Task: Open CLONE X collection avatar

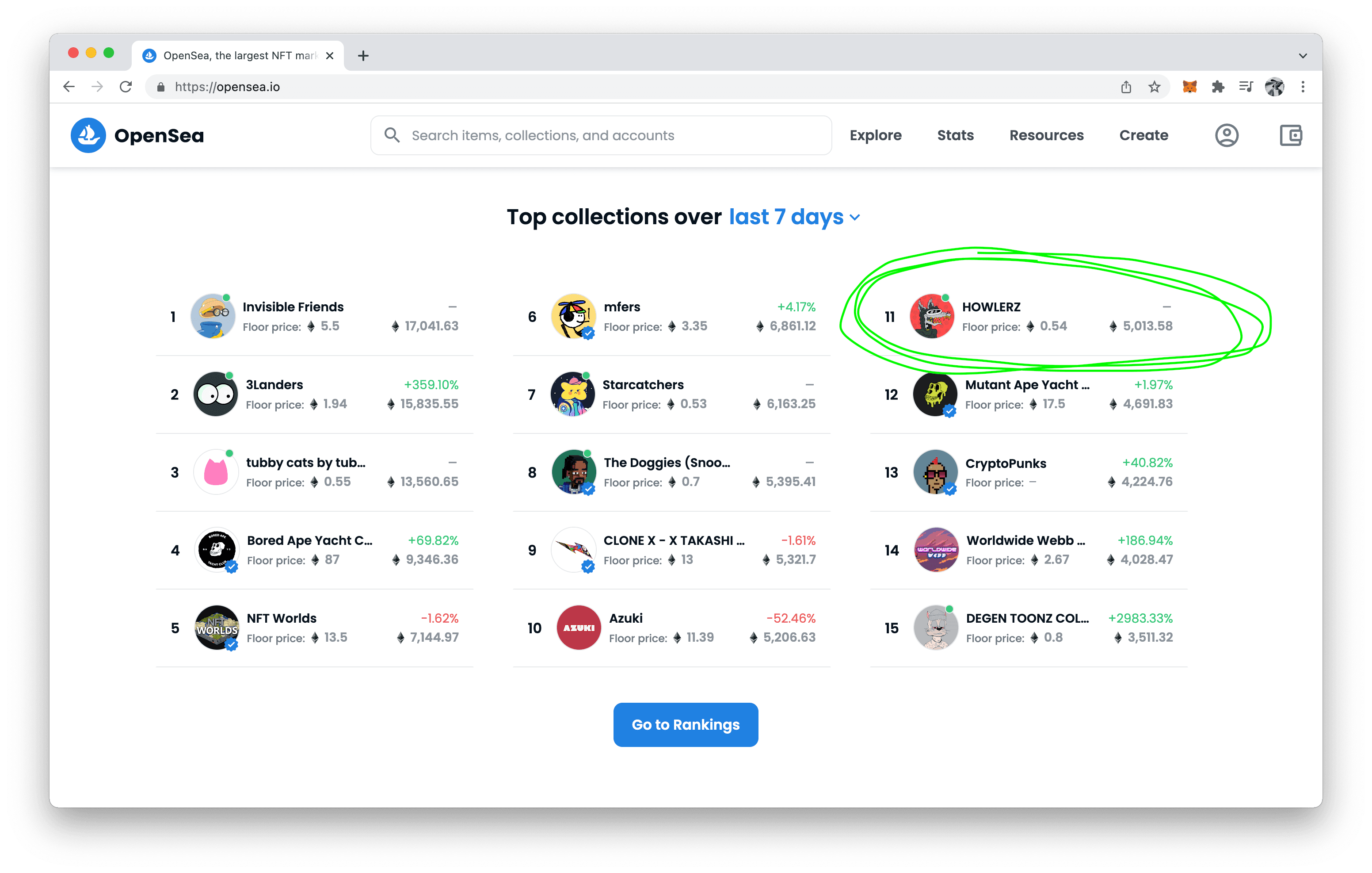Action: tap(574, 550)
